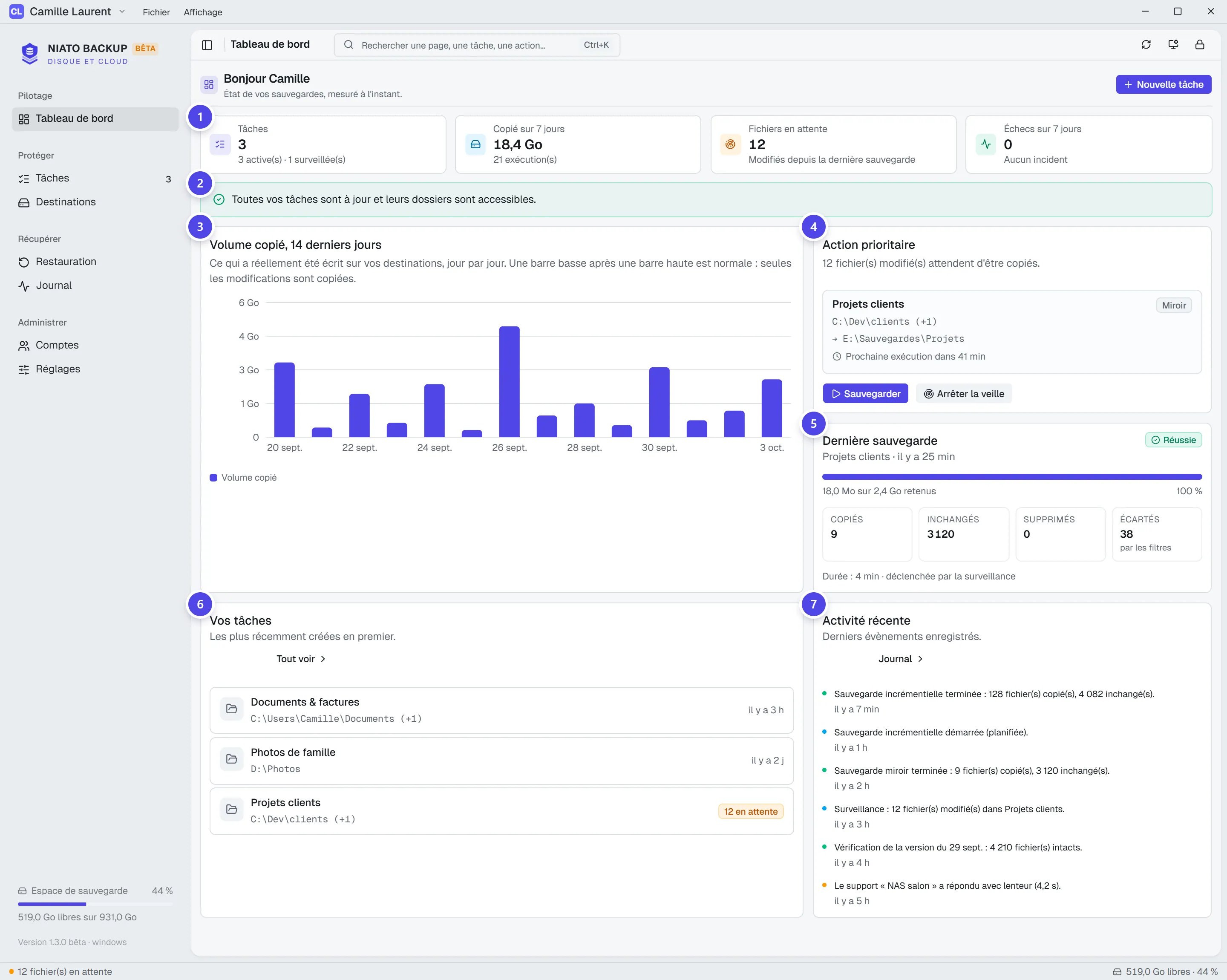
Task: Open Journal in the sidebar
Action: pyautogui.click(x=95, y=285)
